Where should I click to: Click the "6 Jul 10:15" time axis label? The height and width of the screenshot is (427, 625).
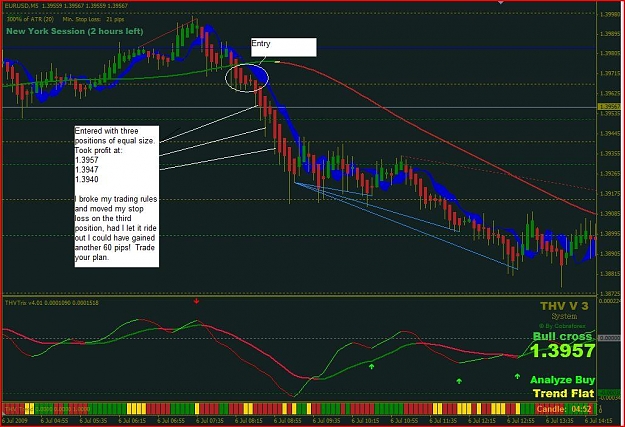(365, 421)
